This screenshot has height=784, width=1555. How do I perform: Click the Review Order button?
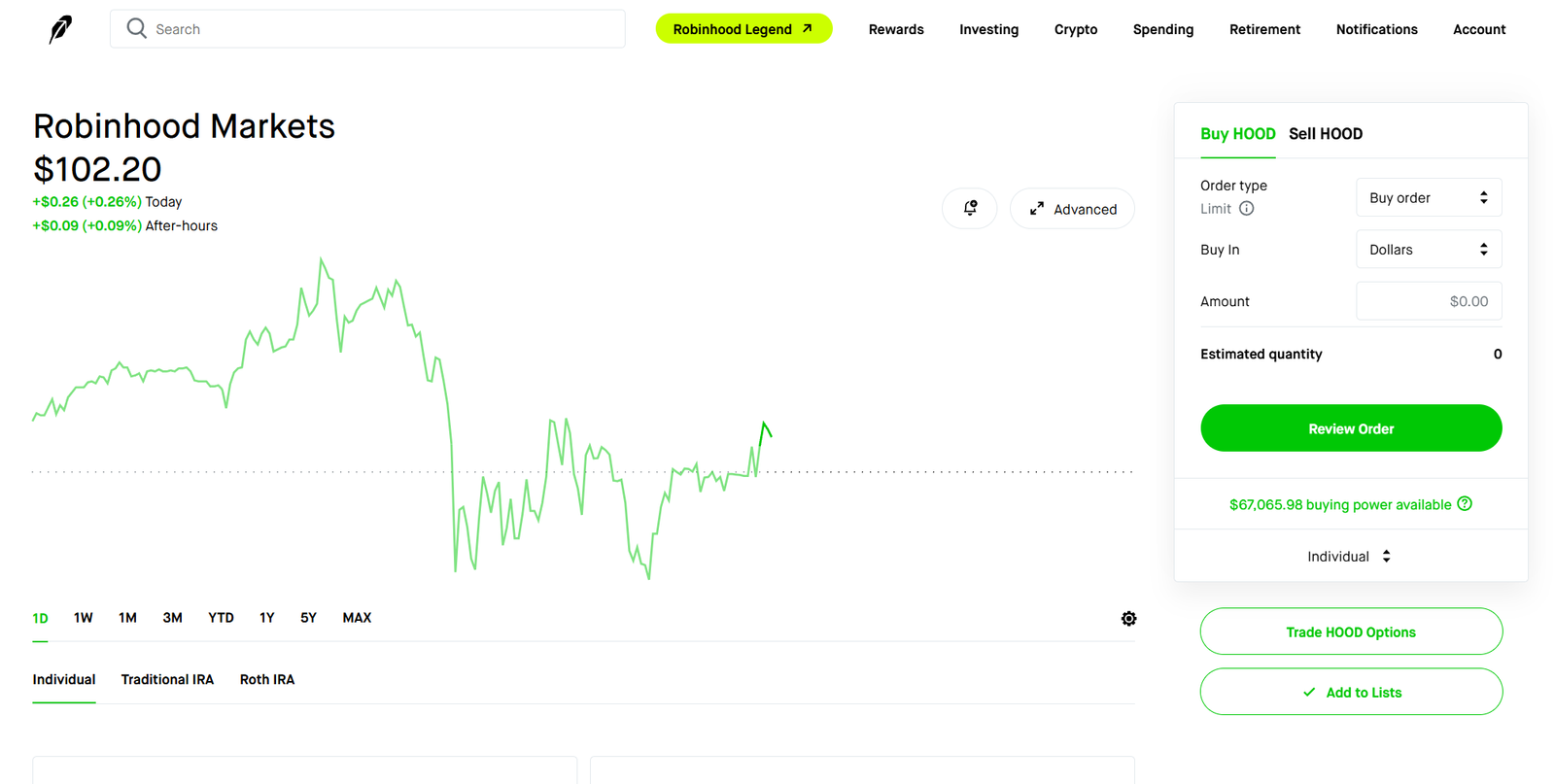click(x=1351, y=428)
